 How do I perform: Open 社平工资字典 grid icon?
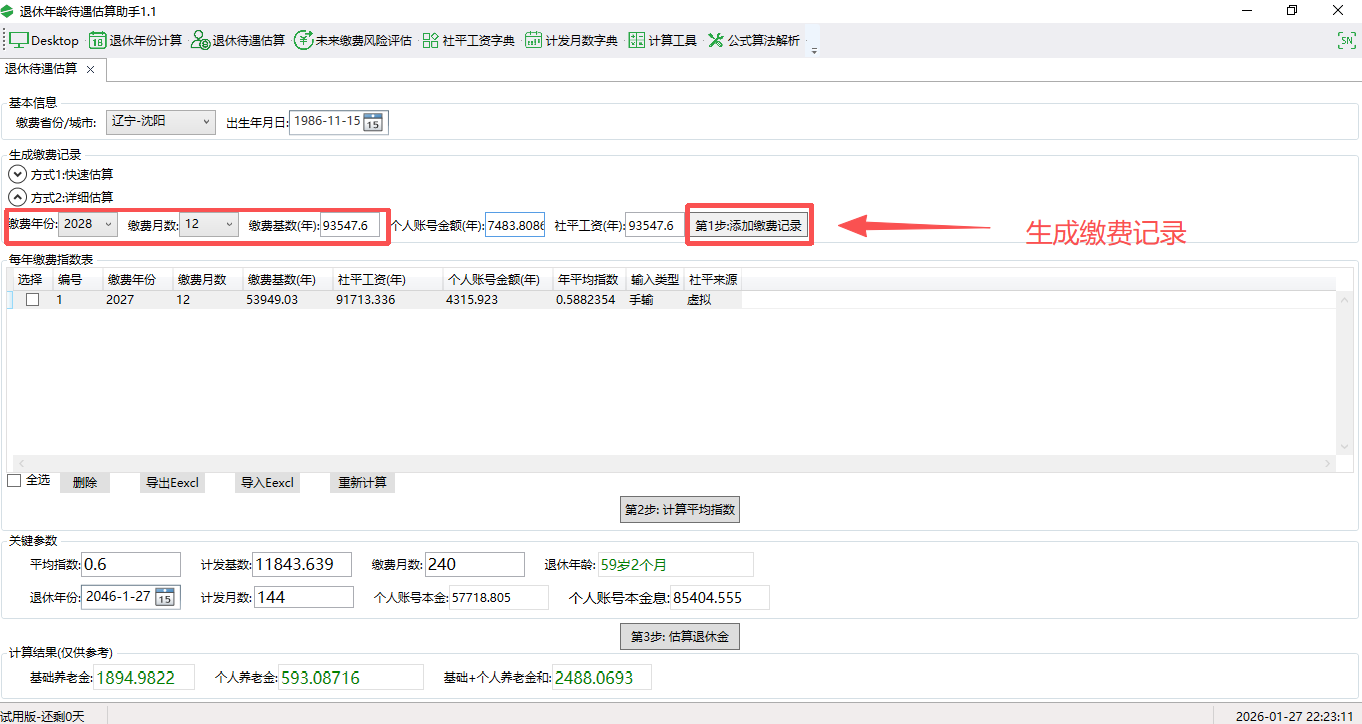click(431, 41)
